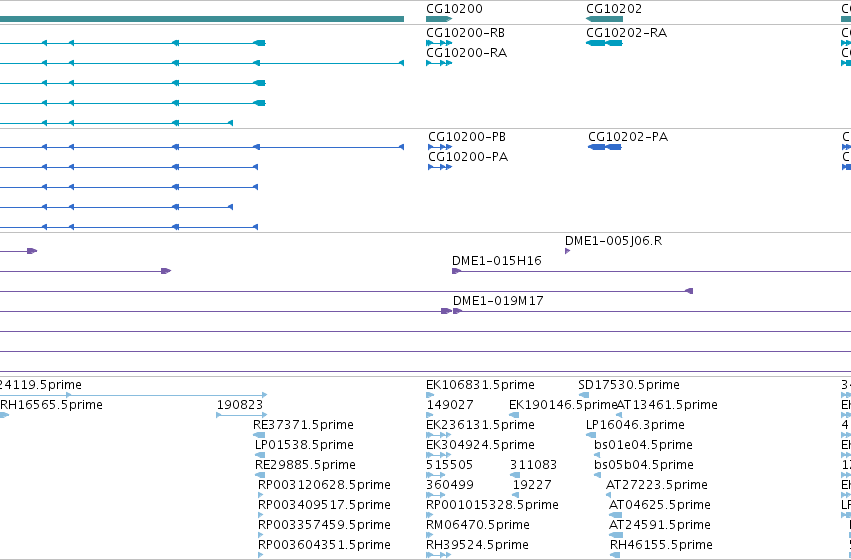
Task: Click the bs01e04.5prime label
Action: point(644,444)
